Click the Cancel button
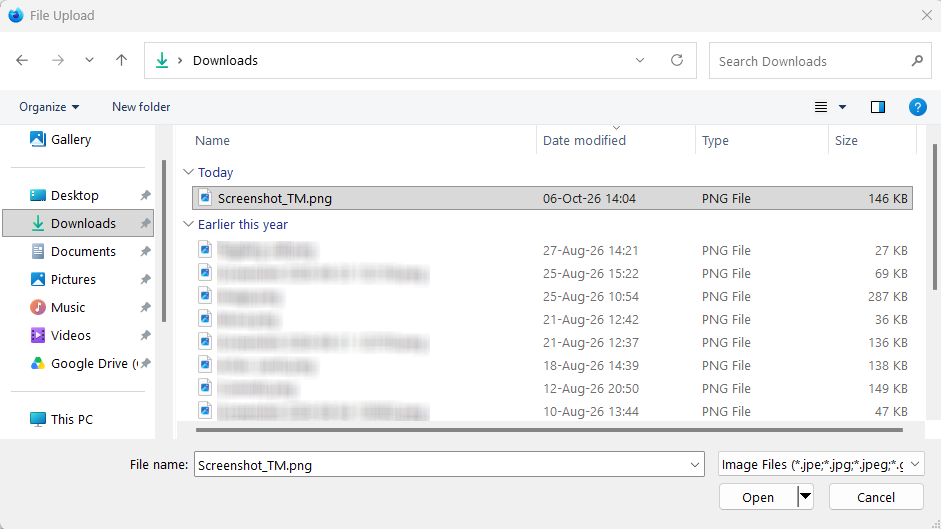Viewport: 941px width, 529px height. 876,497
